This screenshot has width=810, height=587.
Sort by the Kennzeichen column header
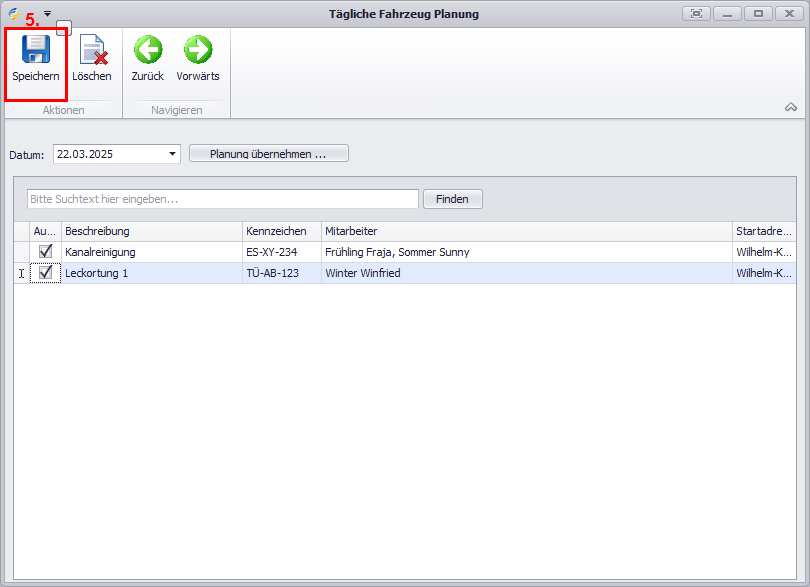pyautogui.click(x=281, y=231)
